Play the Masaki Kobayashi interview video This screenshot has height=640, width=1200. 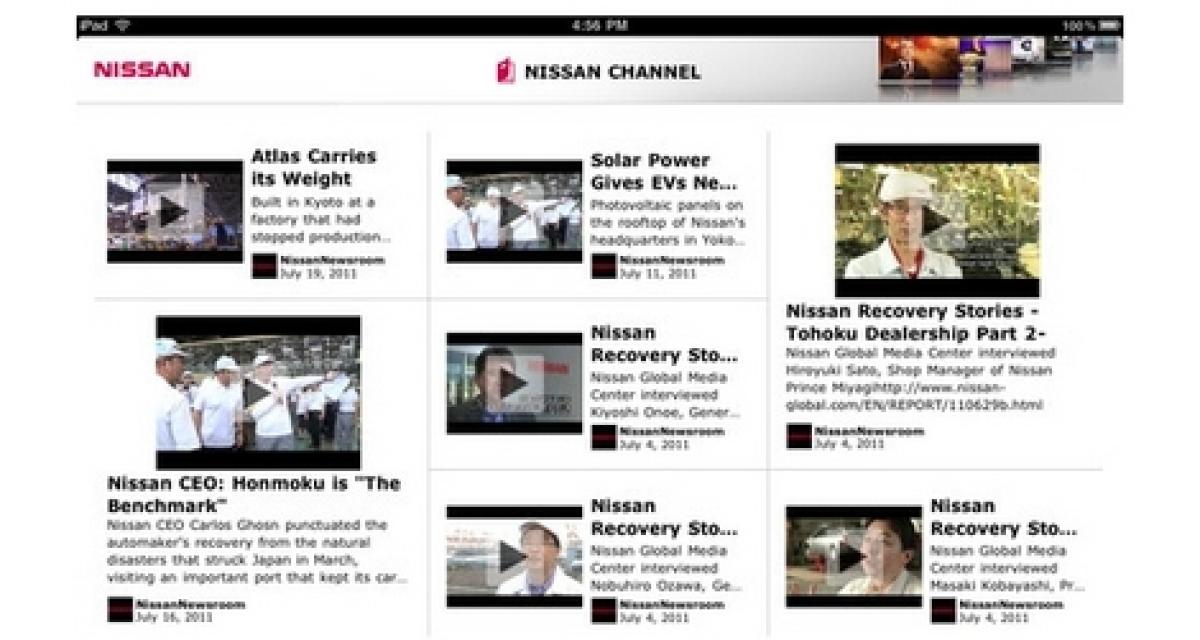[852, 556]
